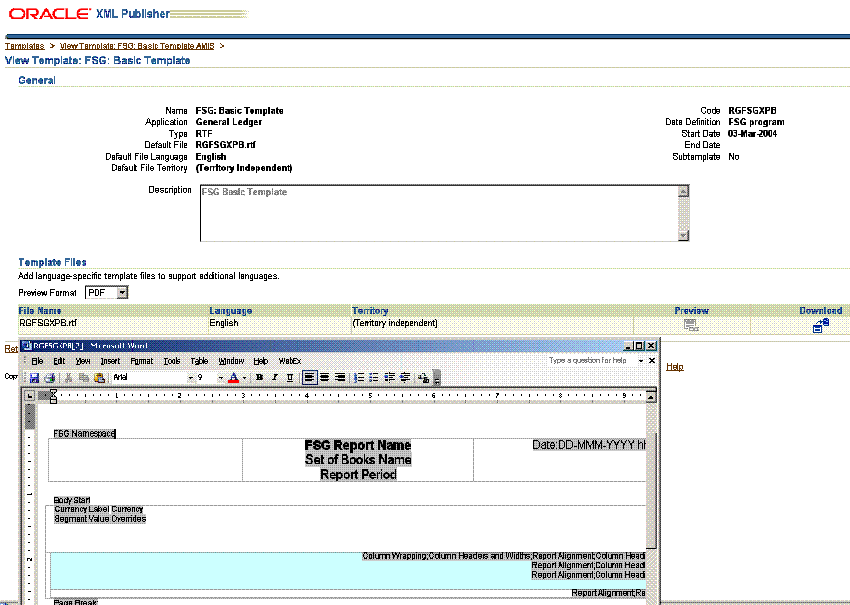This screenshot has width=850, height=605.
Task: Close the Word document with the menu bar X
Action: coord(652,361)
